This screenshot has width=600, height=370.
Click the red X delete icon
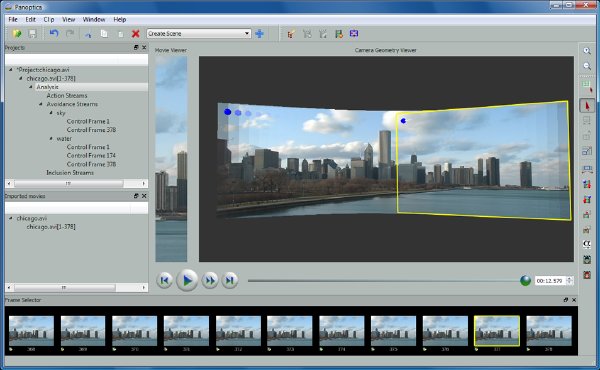pos(135,34)
